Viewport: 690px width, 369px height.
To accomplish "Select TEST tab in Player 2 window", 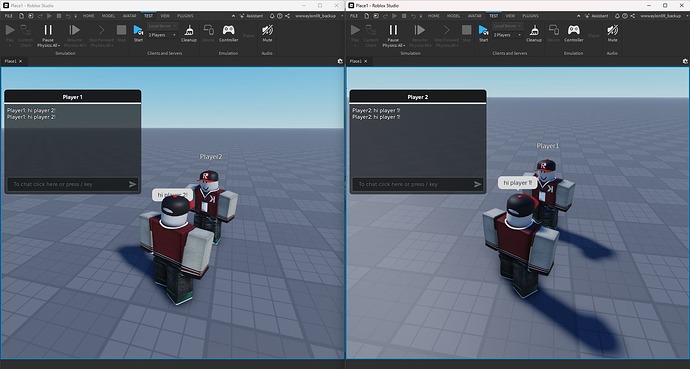I will pyautogui.click(x=494, y=16).
